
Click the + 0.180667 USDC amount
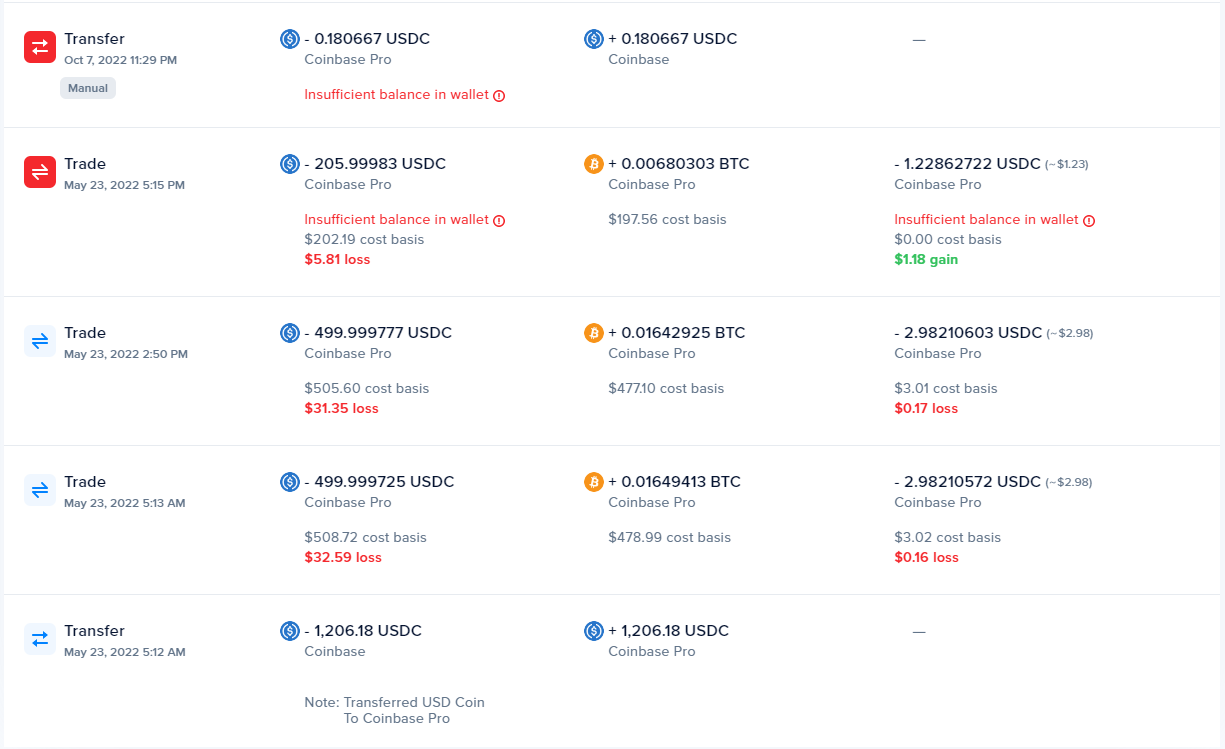point(672,39)
